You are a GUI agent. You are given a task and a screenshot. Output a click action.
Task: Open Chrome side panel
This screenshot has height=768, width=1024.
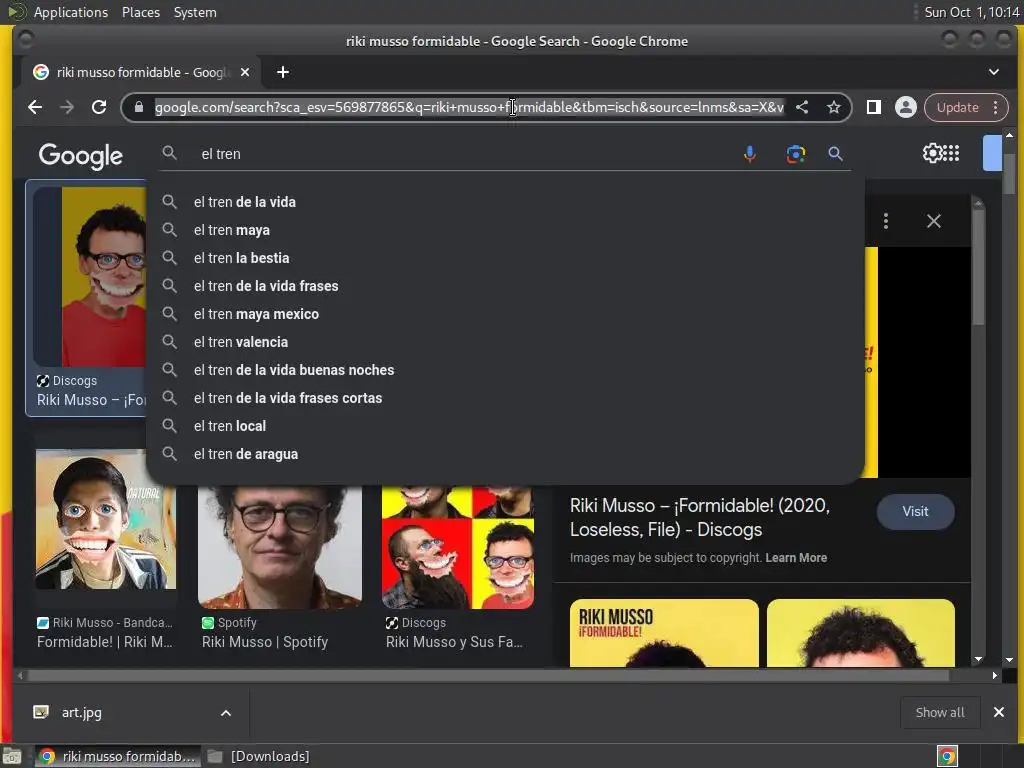coord(874,107)
